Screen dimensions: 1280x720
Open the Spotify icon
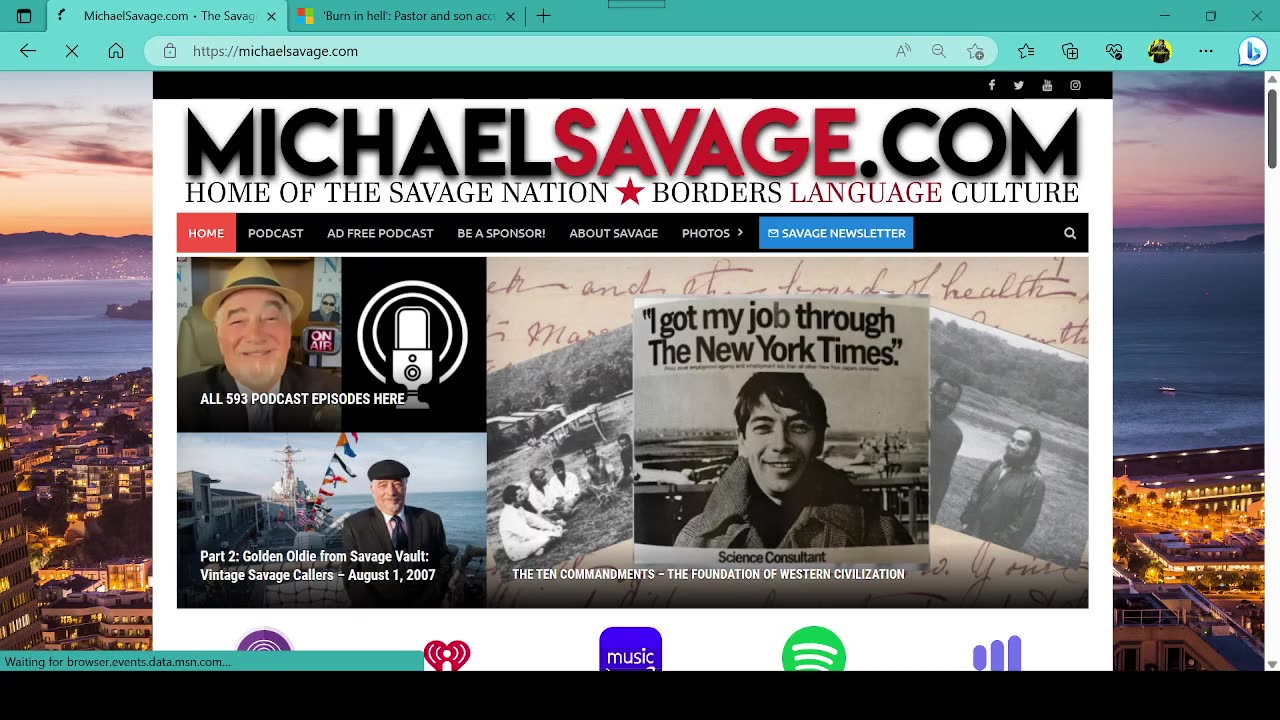click(x=814, y=649)
